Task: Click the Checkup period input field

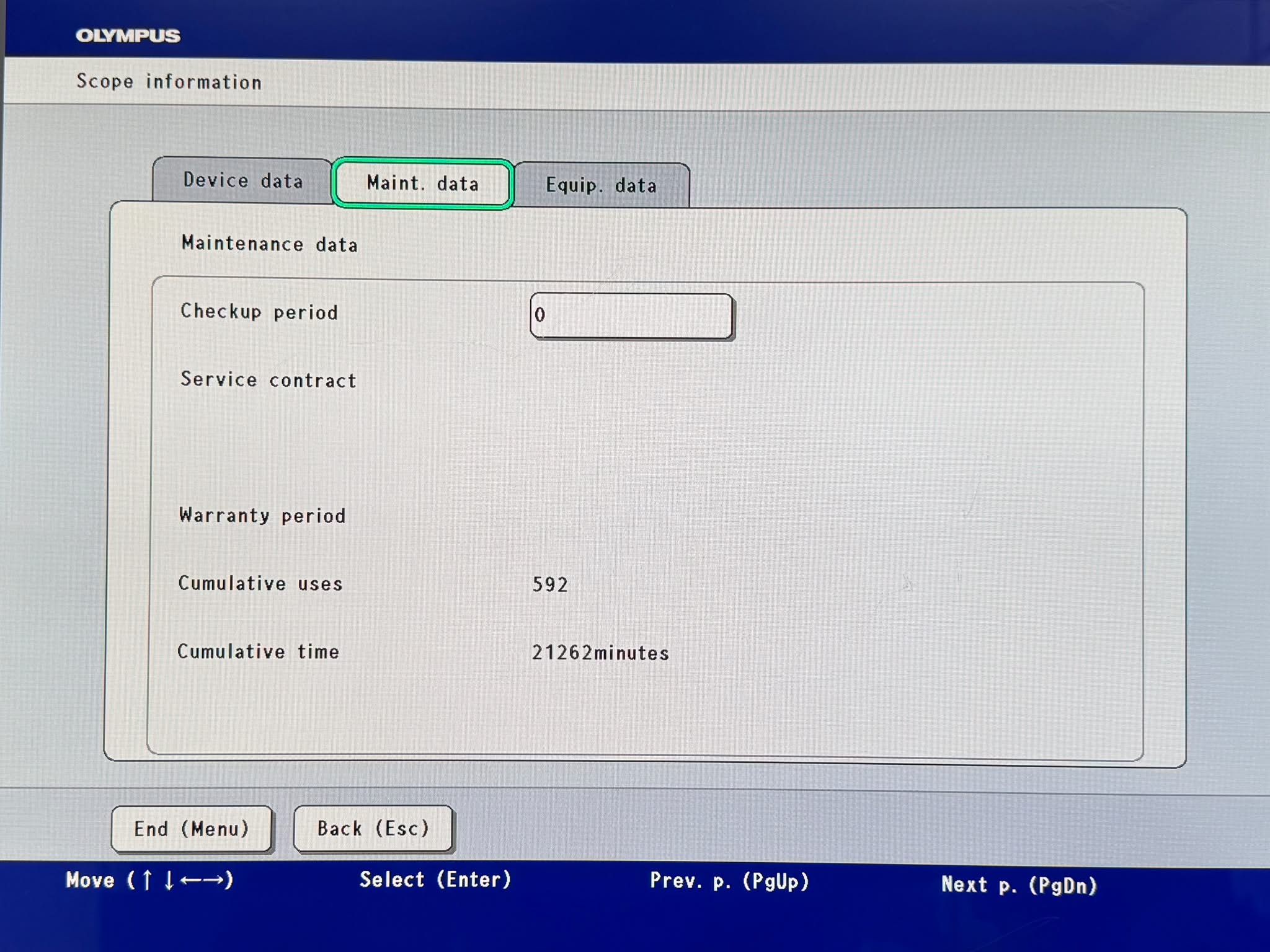Action: [631, 316]
